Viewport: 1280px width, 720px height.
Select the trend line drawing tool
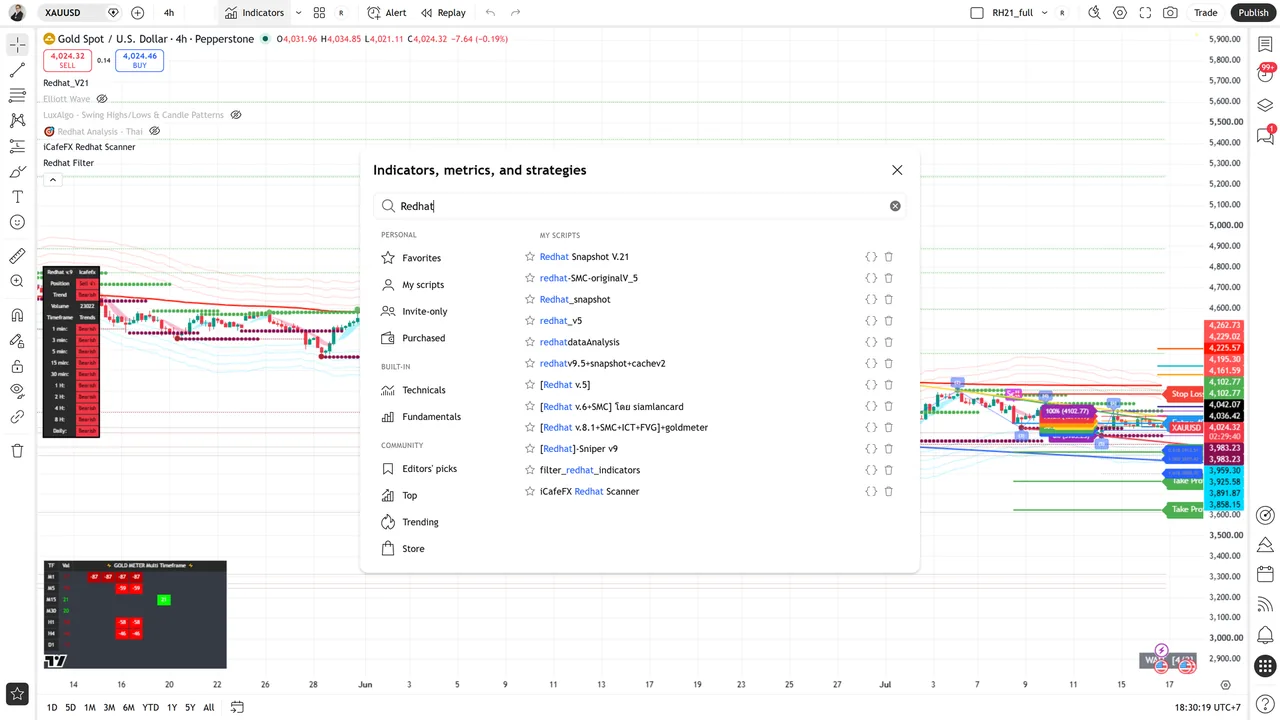(17, 70)
